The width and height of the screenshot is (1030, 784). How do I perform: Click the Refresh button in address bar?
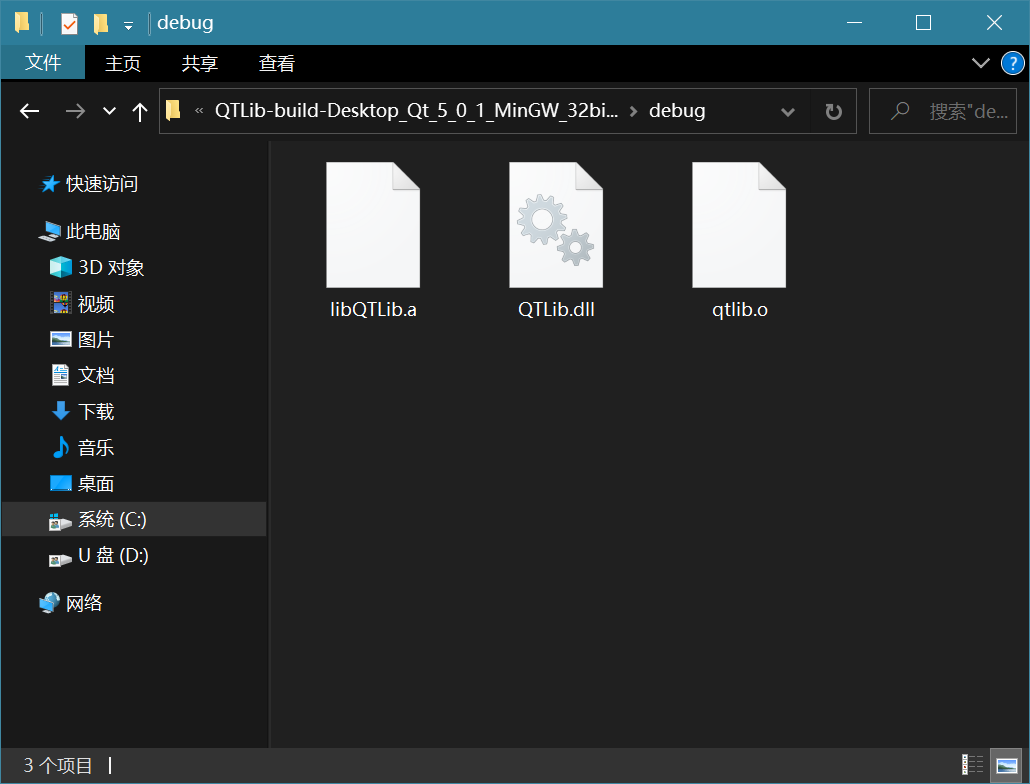click(833, 111)
